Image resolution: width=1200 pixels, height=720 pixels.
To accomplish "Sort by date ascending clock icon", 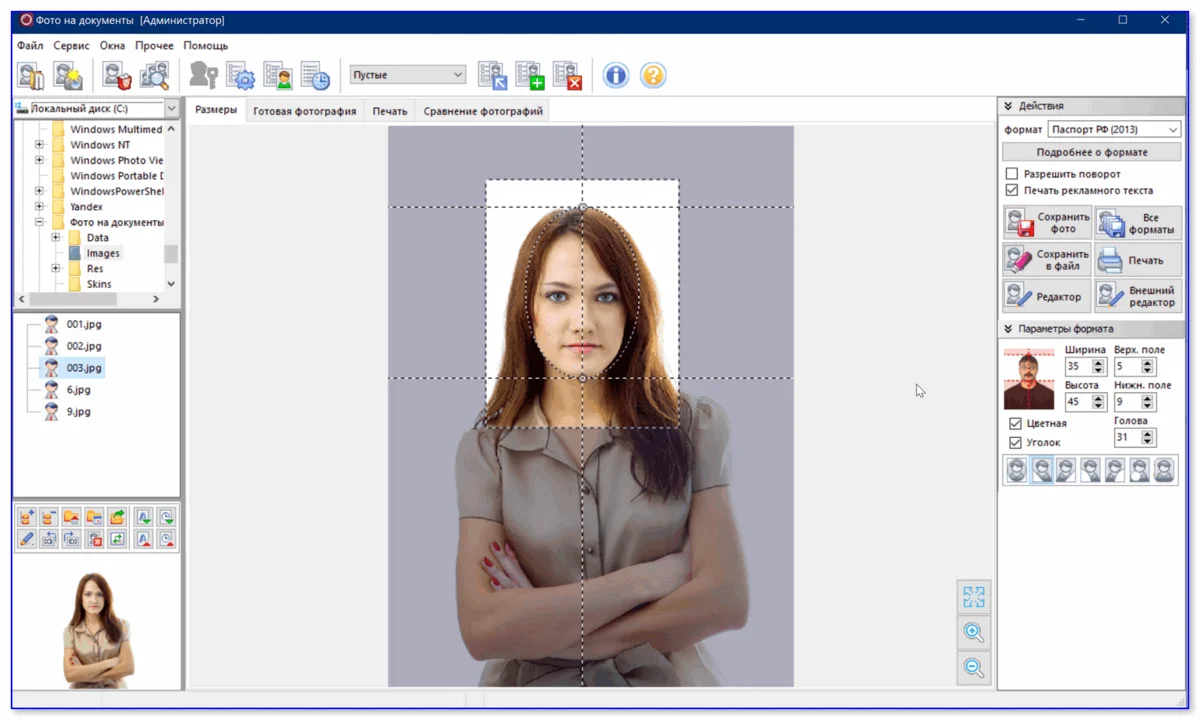I will 166,517.
